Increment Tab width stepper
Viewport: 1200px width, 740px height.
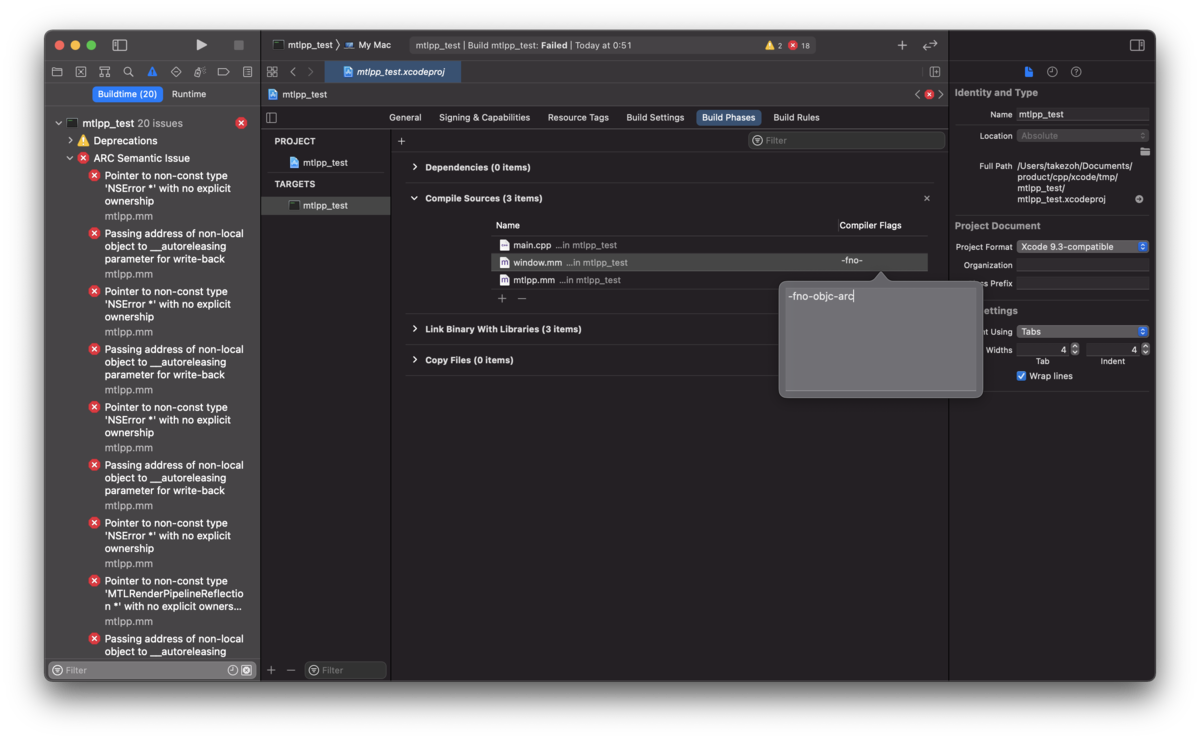(x=1075, y=346)
